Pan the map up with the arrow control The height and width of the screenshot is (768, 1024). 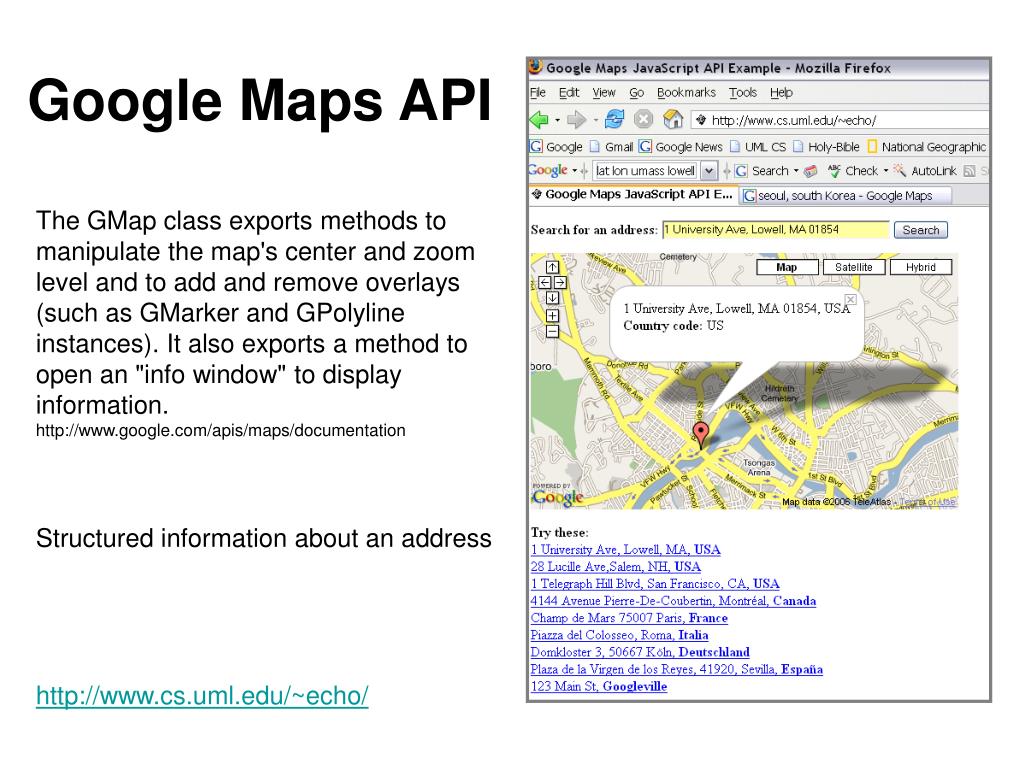pos(552,266)
